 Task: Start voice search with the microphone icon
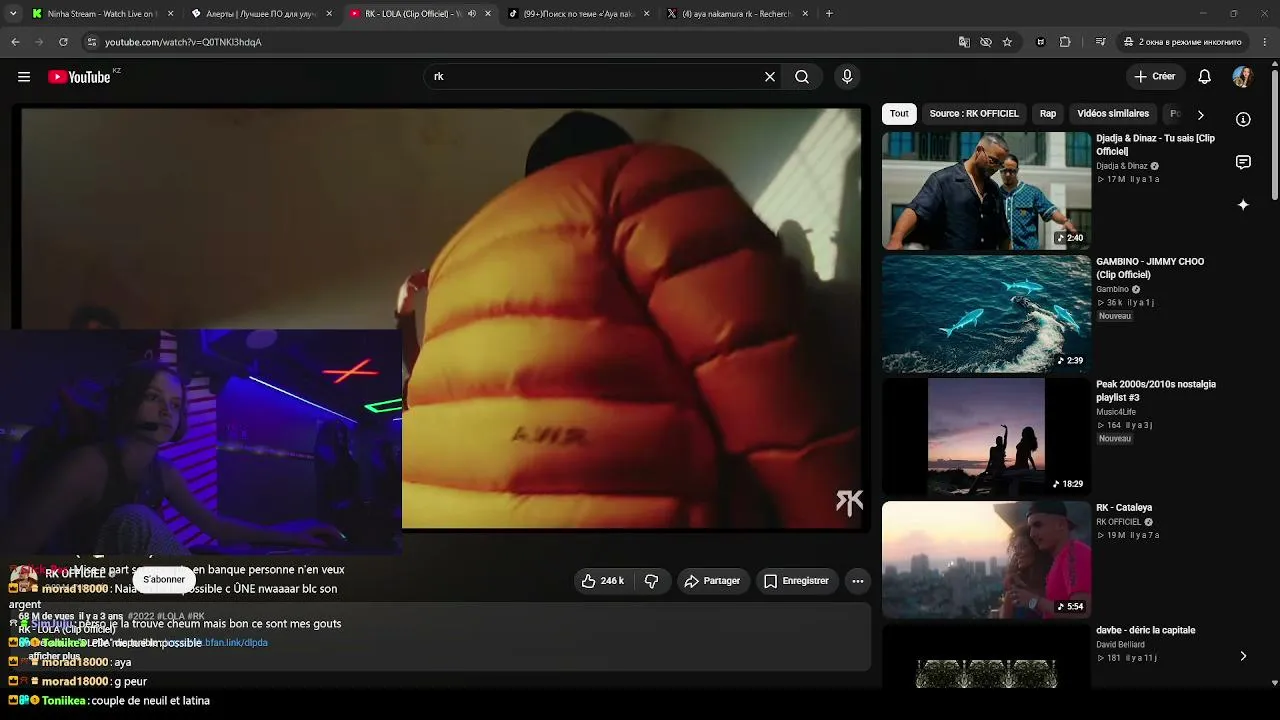pos(847,77)
